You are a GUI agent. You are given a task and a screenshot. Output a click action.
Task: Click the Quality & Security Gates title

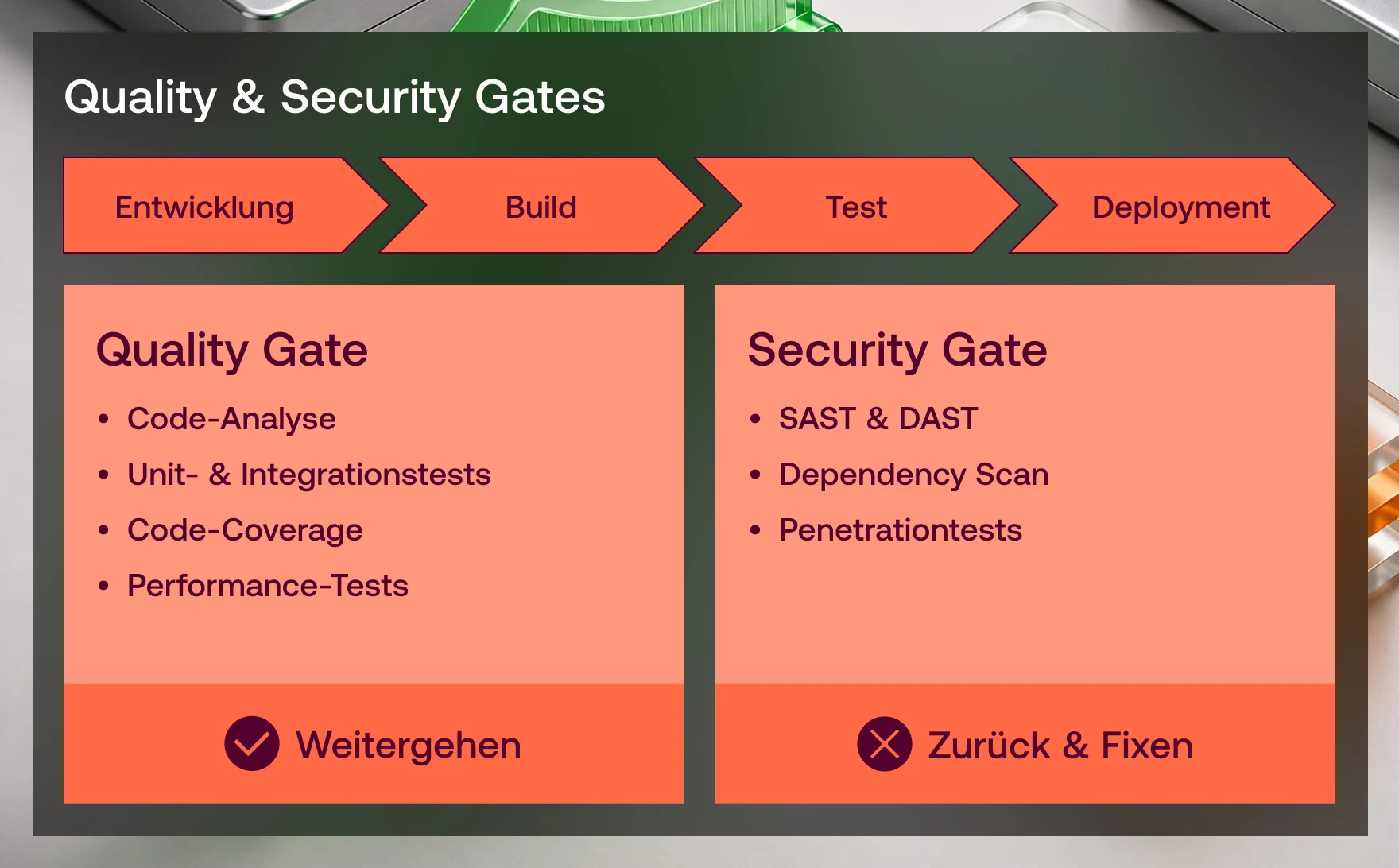pyautogui.click(x=335, y=99)
